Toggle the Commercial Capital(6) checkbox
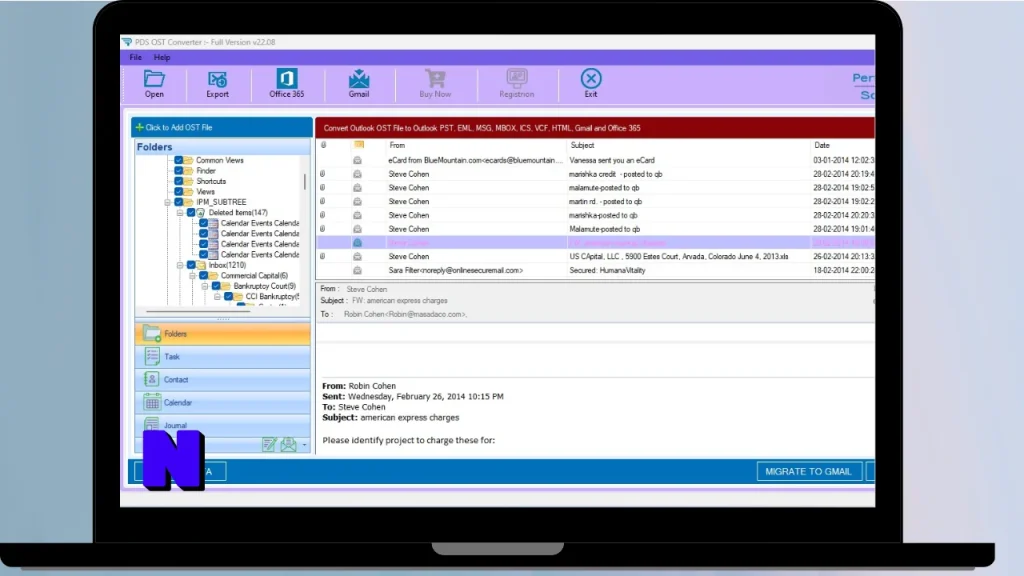The height and width of the screenshot is (576, 1024). tap(203, 276)
